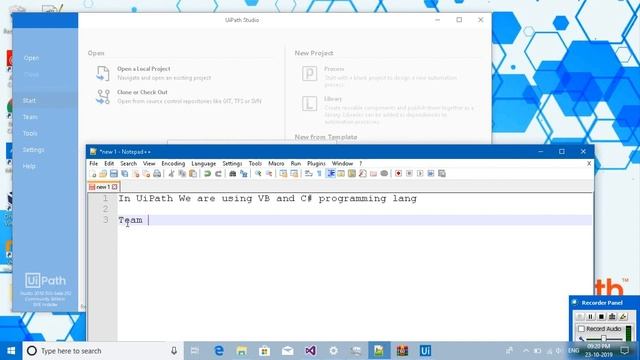
Task: Select Start in UiPath Studio sidebar
Action: [x=29, y=100]
